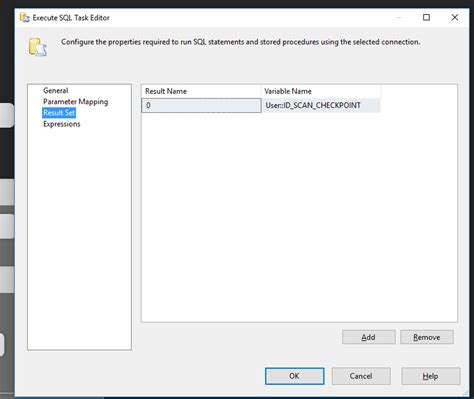Screen dimensions: 474x399
Task: Select the Result Set page
Action: pyautogui.click(x=59, y=113)
